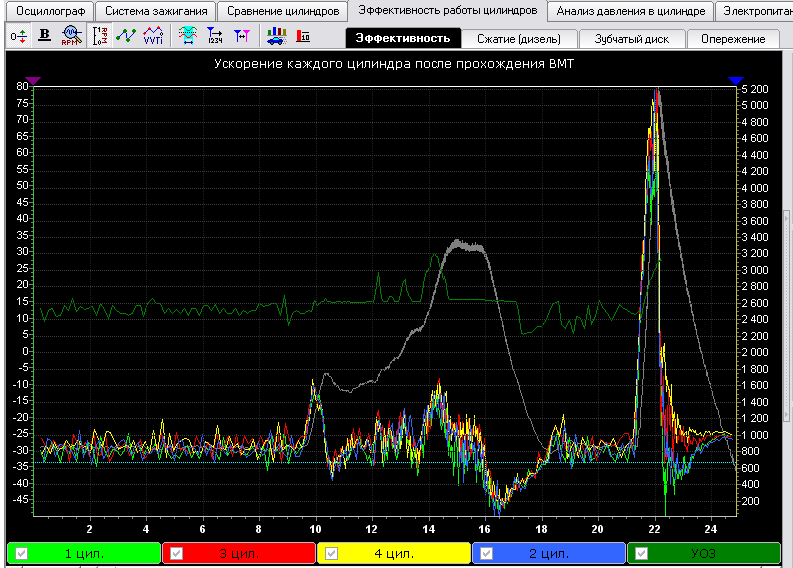Click the cyan waveform range icon
This screenshot has width=793, height=568.
(x=188, y=36)
